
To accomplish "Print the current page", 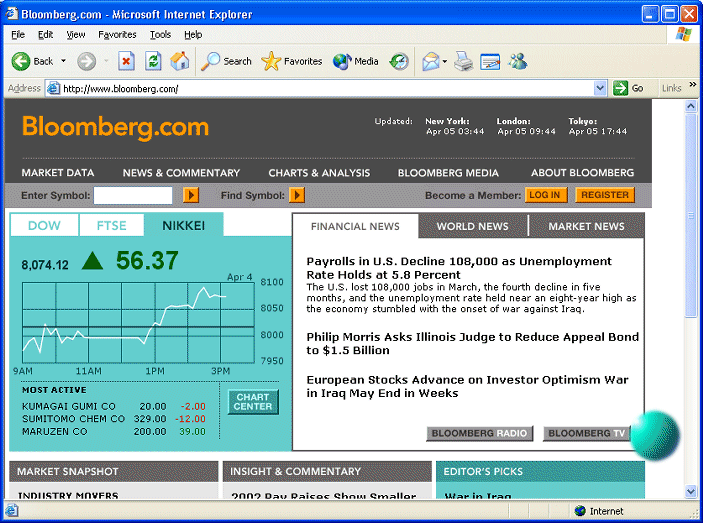I will pos(464,61).
